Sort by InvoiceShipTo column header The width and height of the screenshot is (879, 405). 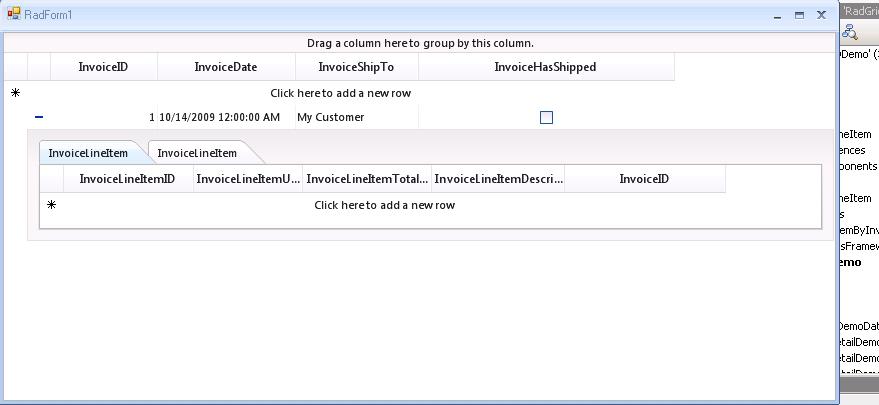point(357,67)
